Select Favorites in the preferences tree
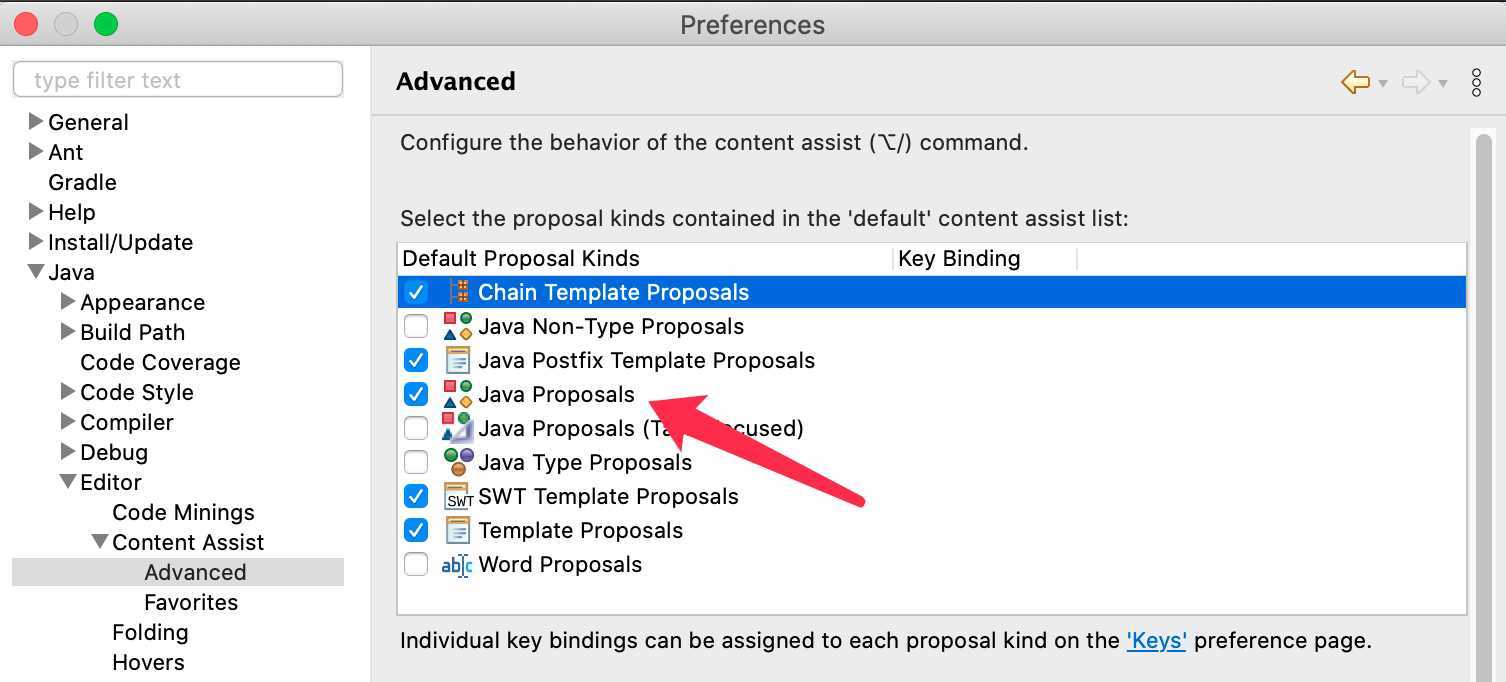The height and width of the screenshot is (682, 1506). [x=191, y=602]
